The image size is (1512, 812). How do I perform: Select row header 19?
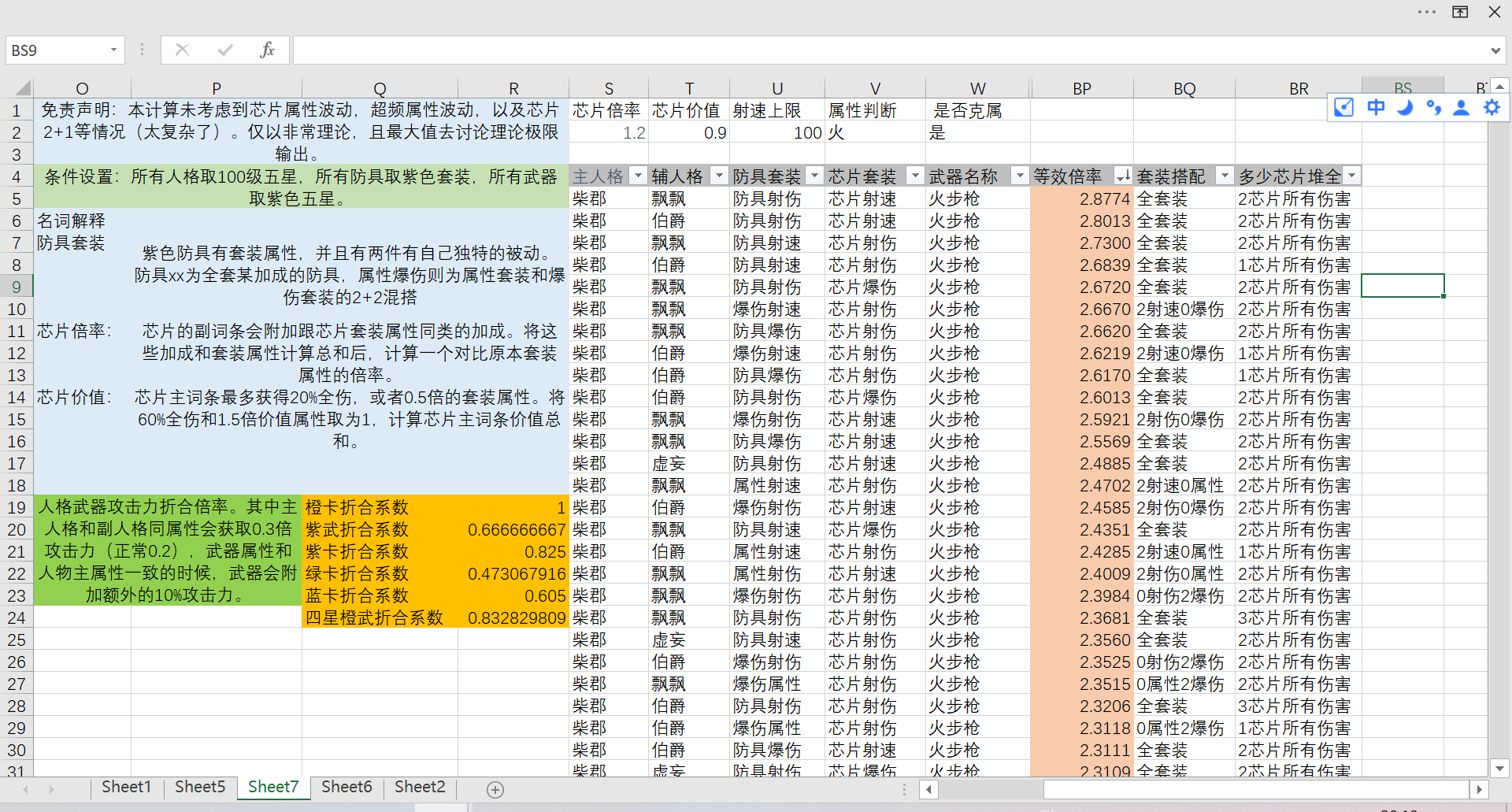coord(17,507)
